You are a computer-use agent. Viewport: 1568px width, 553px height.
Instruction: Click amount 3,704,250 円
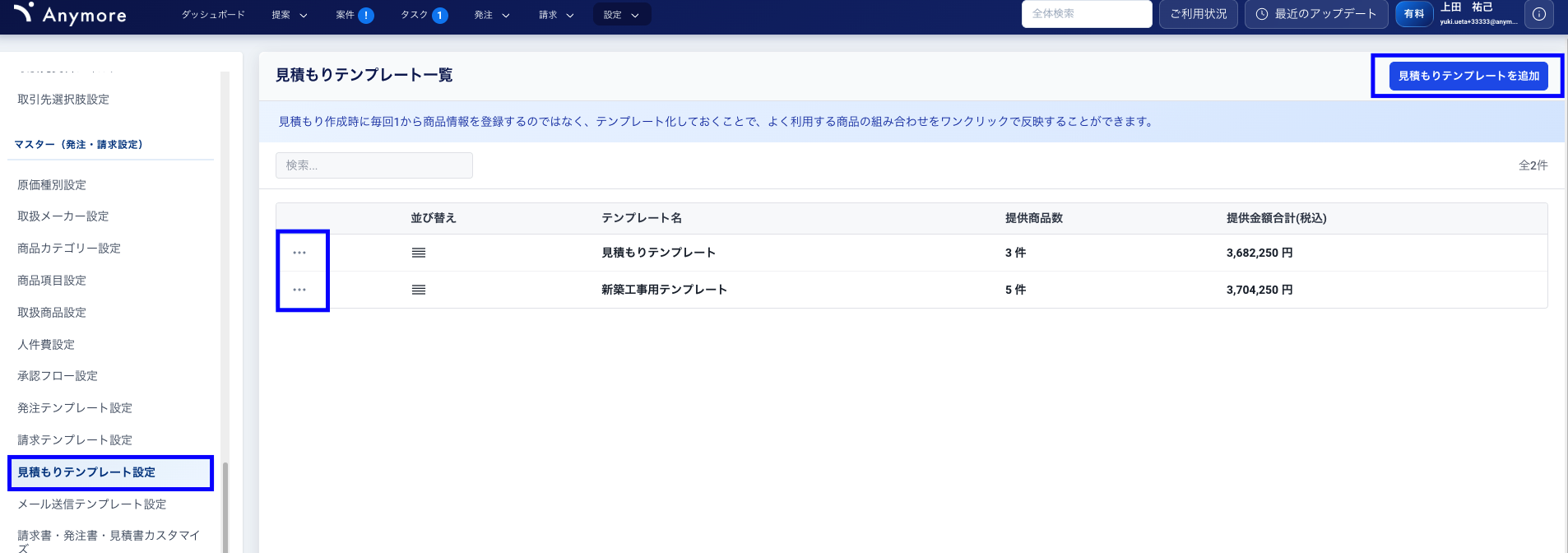(x=1260, y=290)
